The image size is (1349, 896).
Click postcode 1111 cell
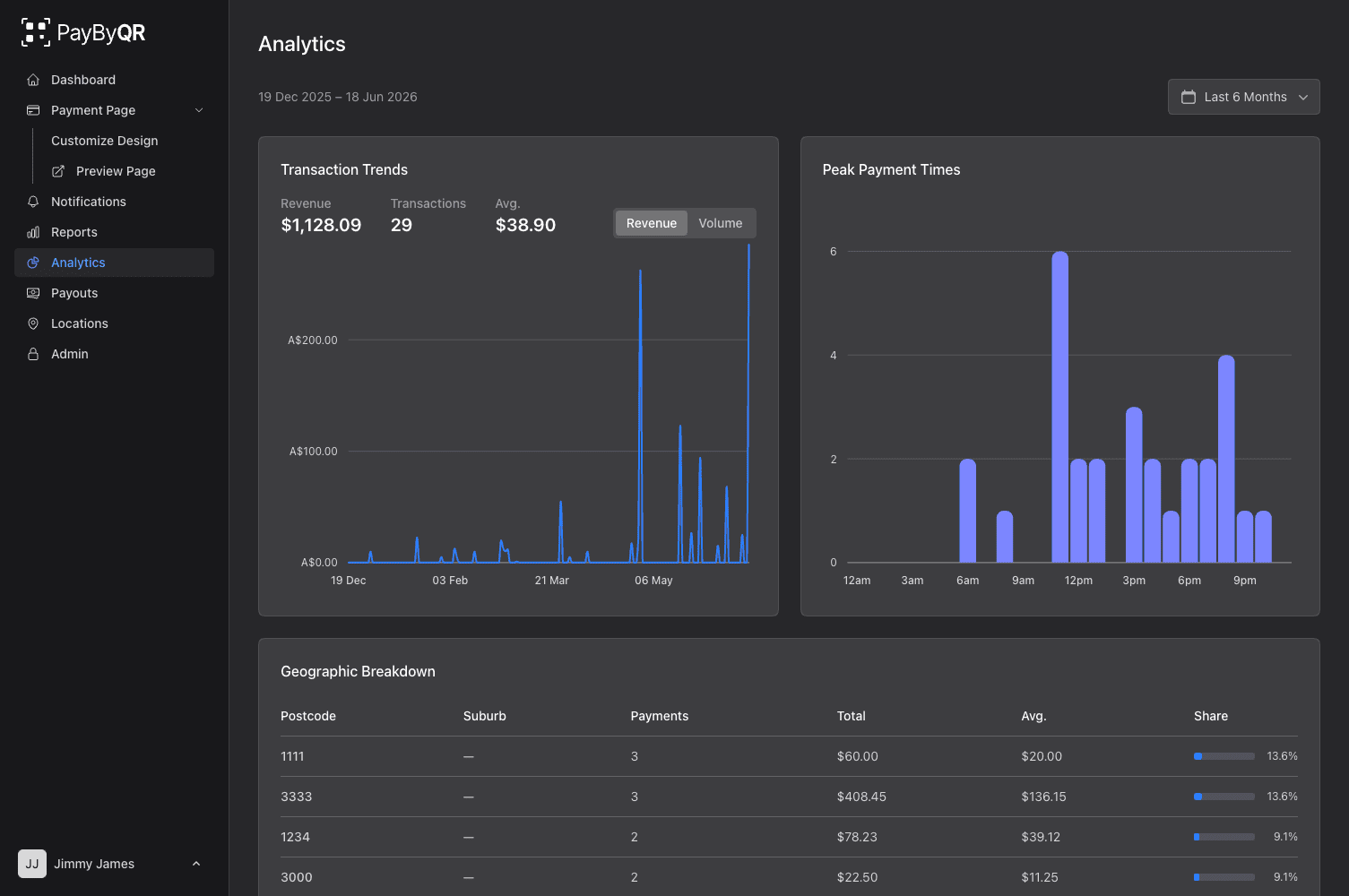coord(292,756)
